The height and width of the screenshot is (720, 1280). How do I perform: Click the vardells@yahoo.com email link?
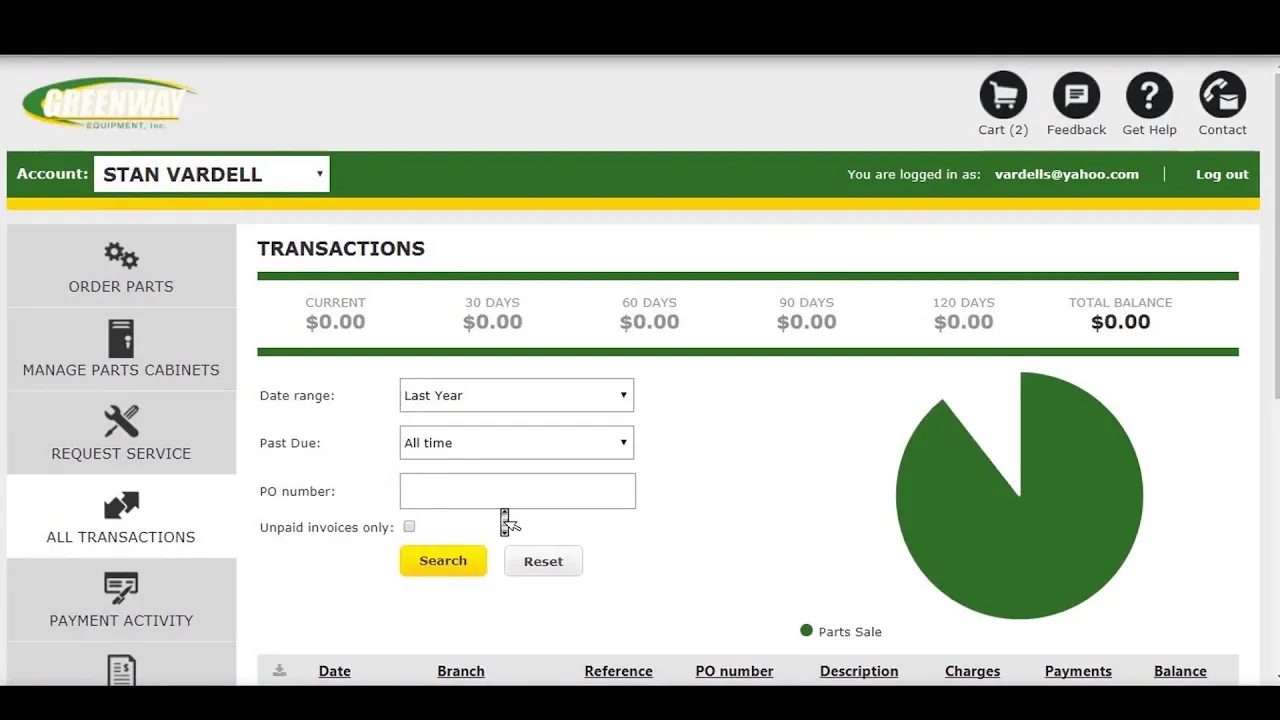pos(1066,174)
